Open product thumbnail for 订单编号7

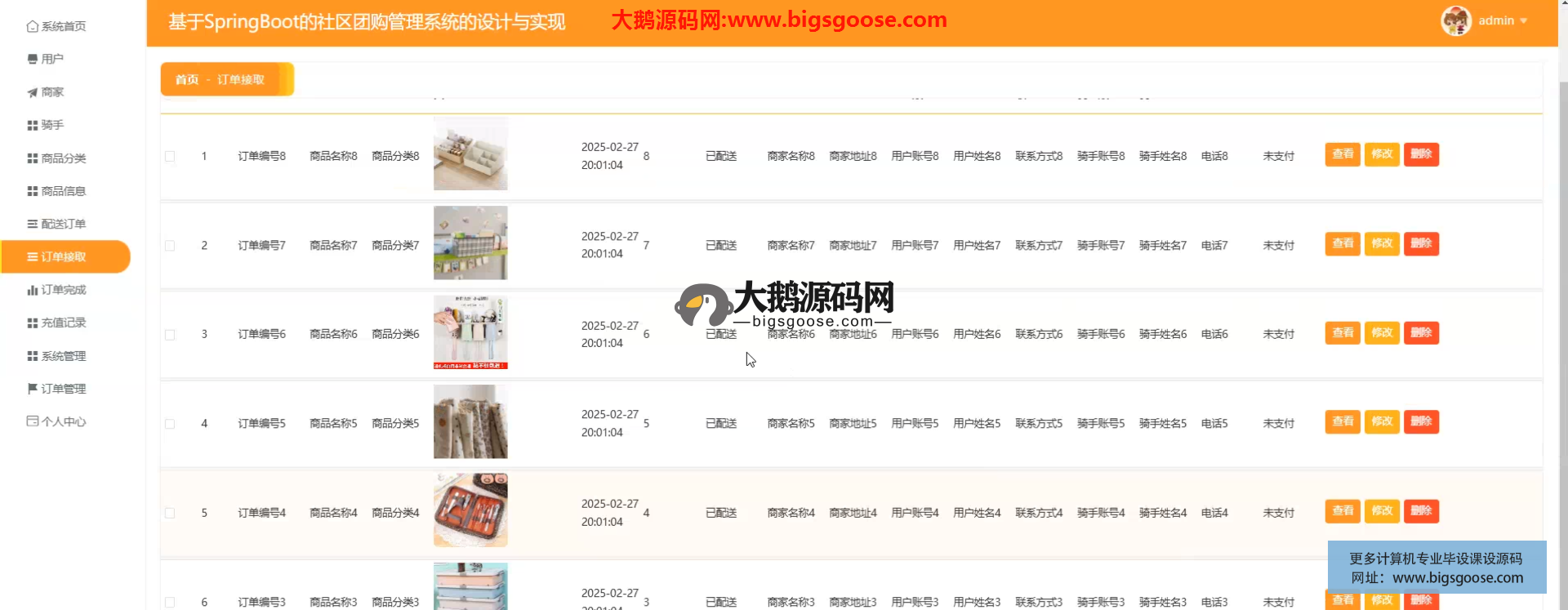470,243
